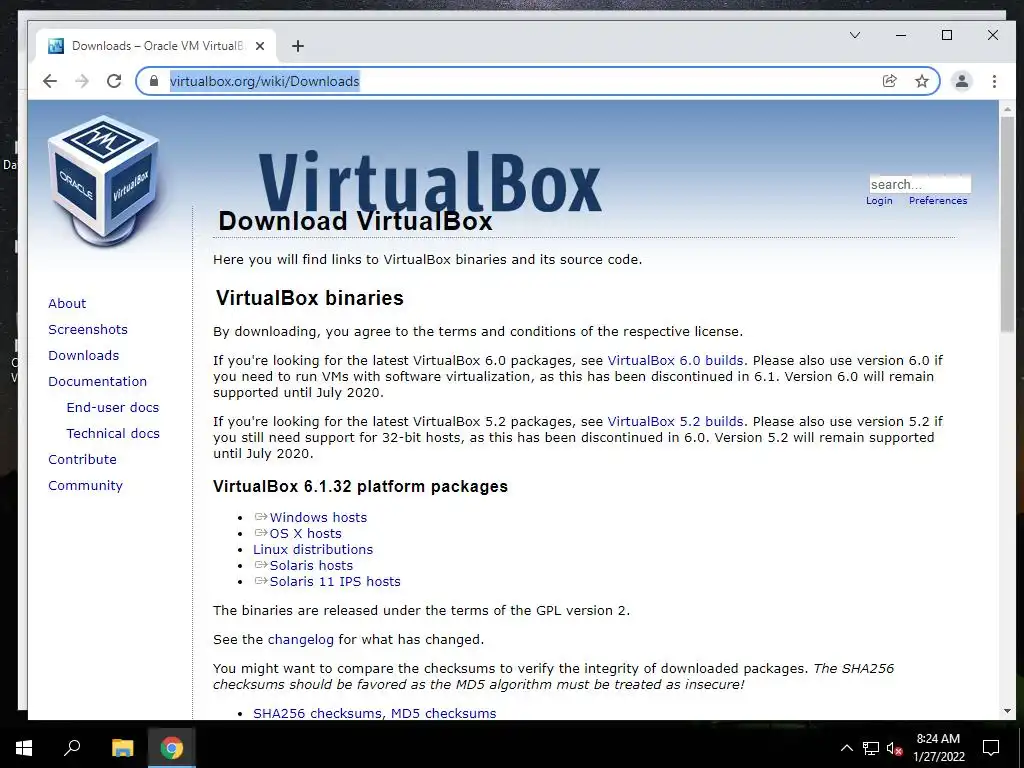Go to Contribute in the sidebar
This screenshot has height=768, width=1024.
click(x=82, y=460)
